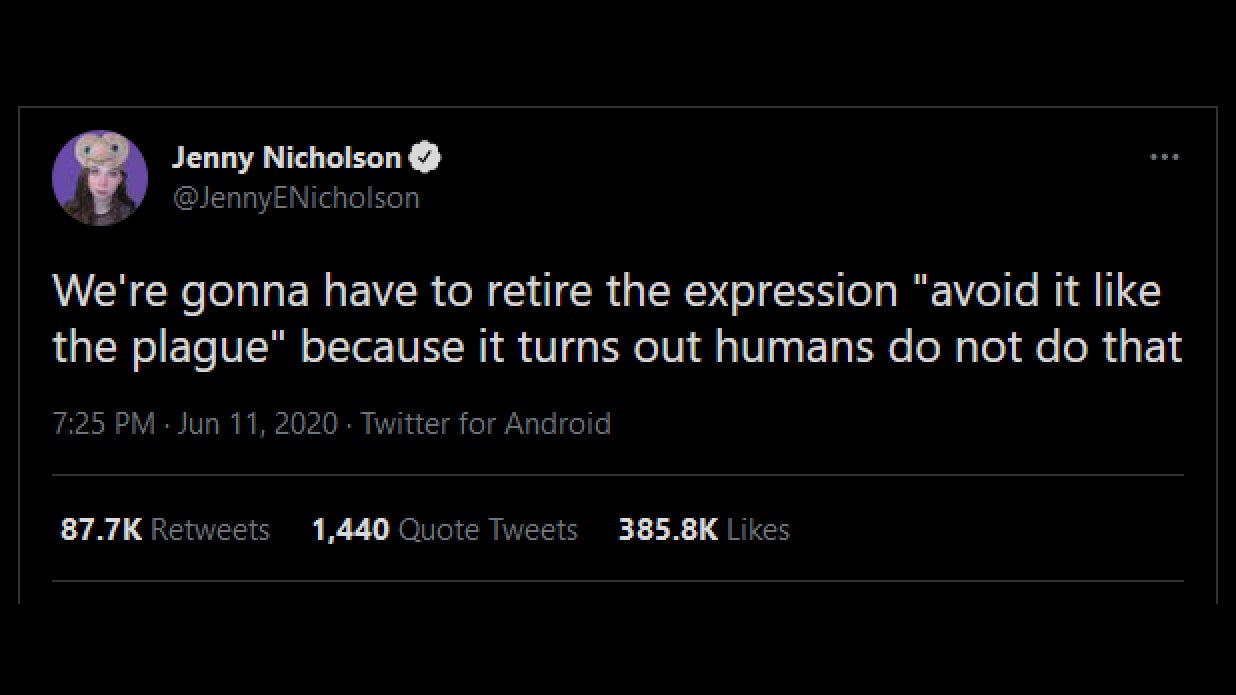Open the @JennyENicholson handle link
This screenshot has width=1236, height=695.
[296, 198]
